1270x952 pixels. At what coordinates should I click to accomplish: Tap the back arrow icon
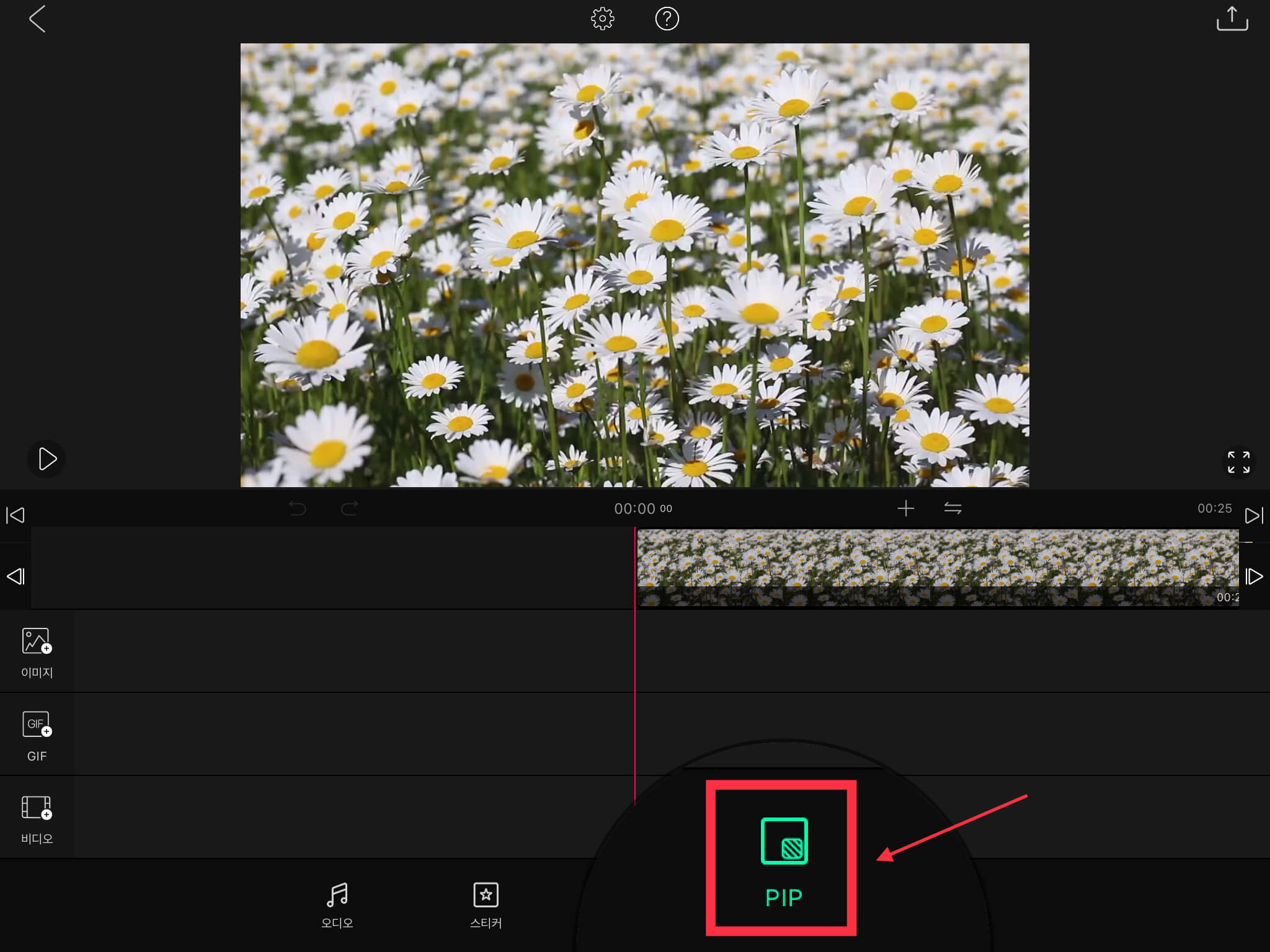tap(37, 19)
